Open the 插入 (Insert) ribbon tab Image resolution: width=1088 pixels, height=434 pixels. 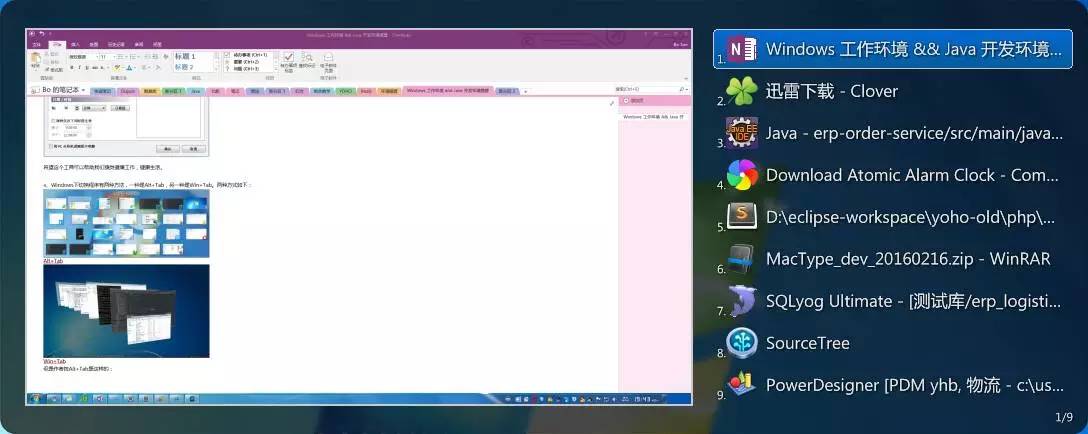pos(75,44)
